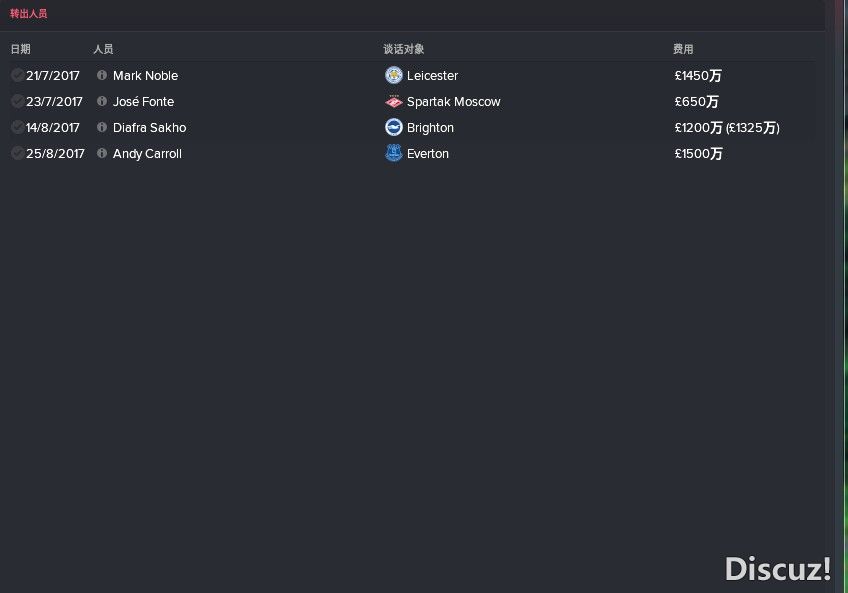This screenshot has height=593, width=848.
Task: Sort by the 费用 column header
Action: (x=683, y=49)
